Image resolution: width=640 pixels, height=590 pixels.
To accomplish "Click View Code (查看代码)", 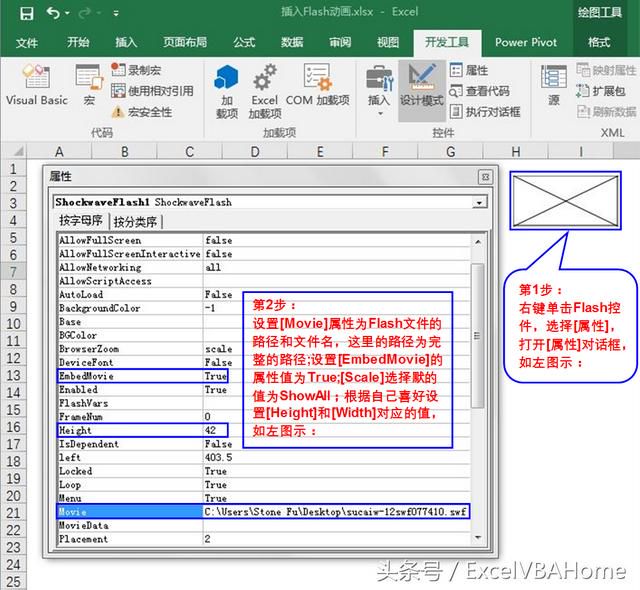I will point(480,91).
